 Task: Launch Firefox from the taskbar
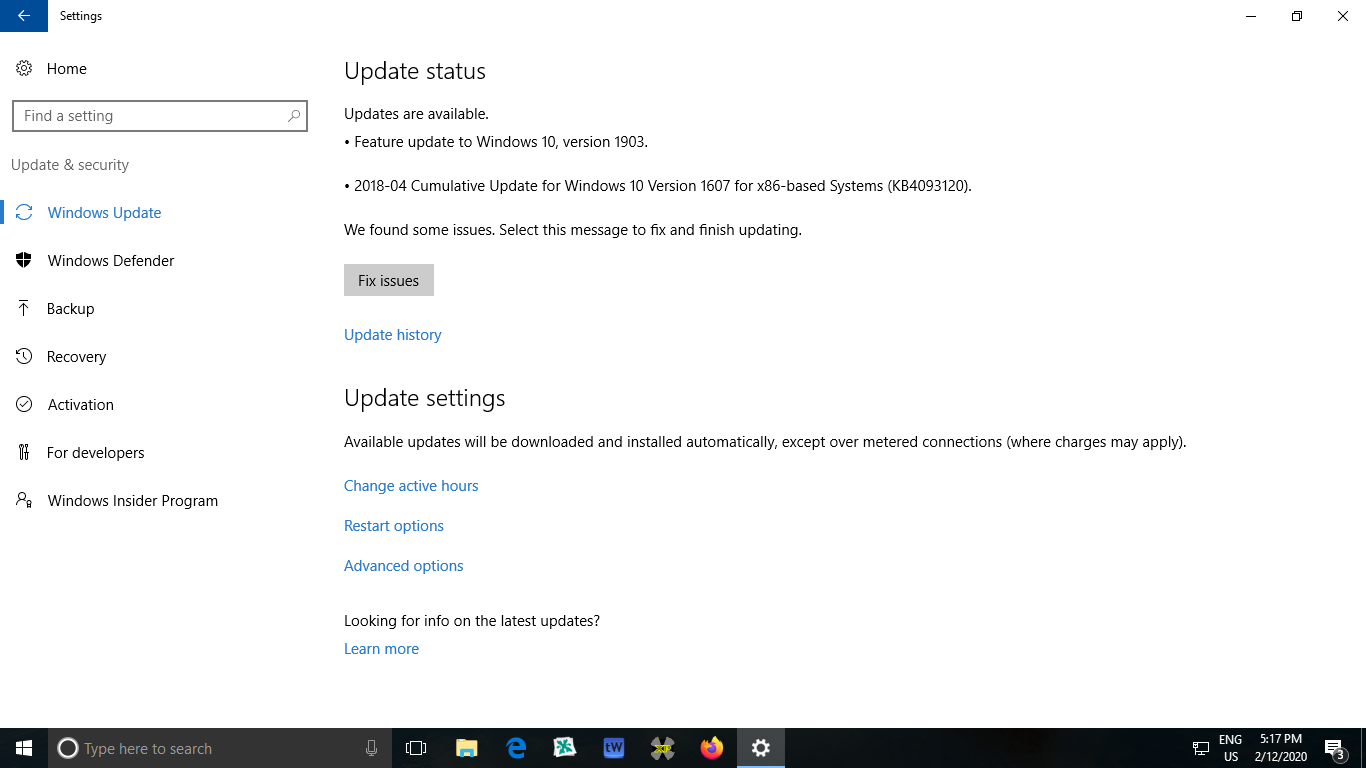tap(712, 748)
